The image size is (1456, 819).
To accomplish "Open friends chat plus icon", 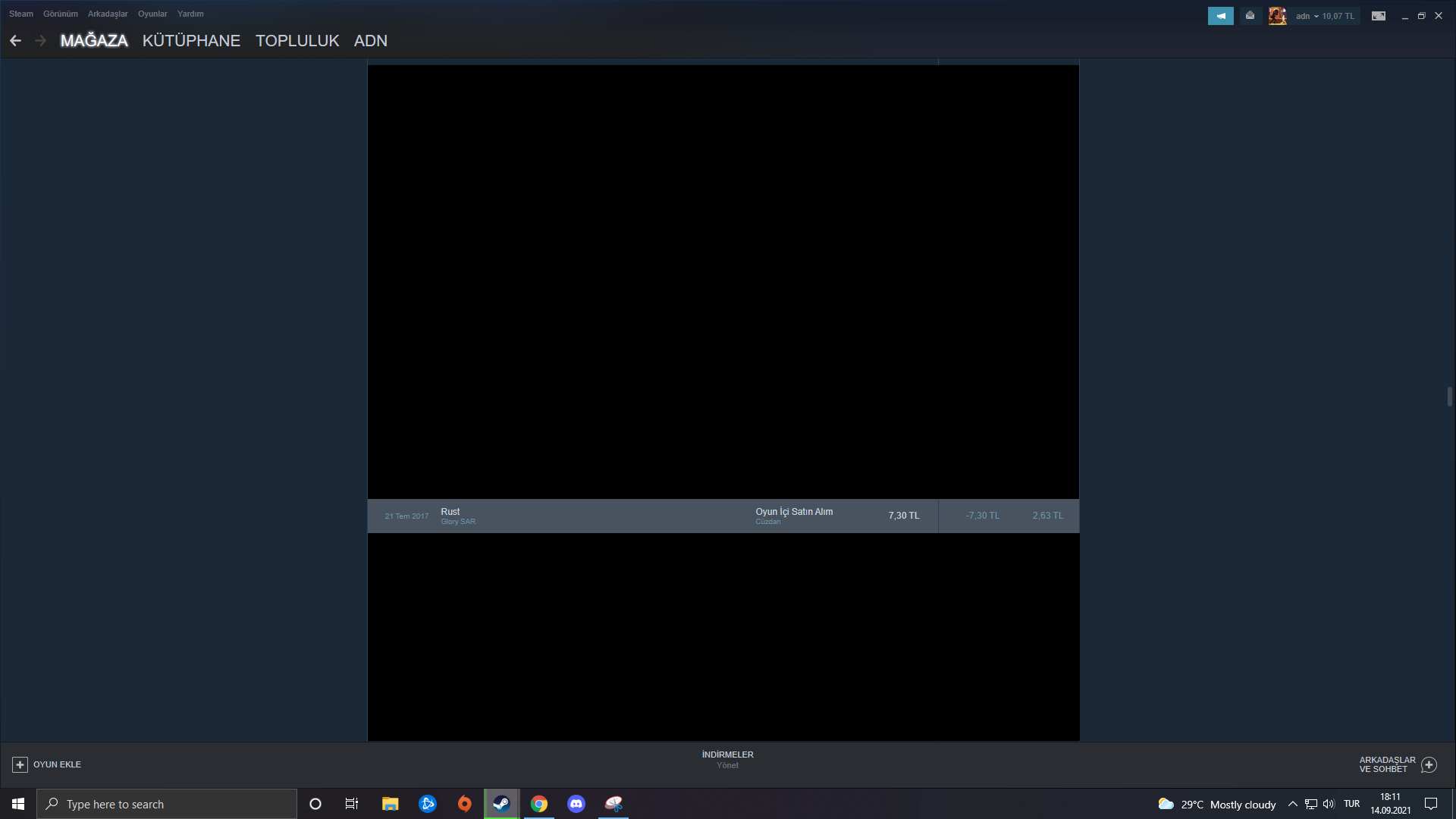I will coord(1429,764).
